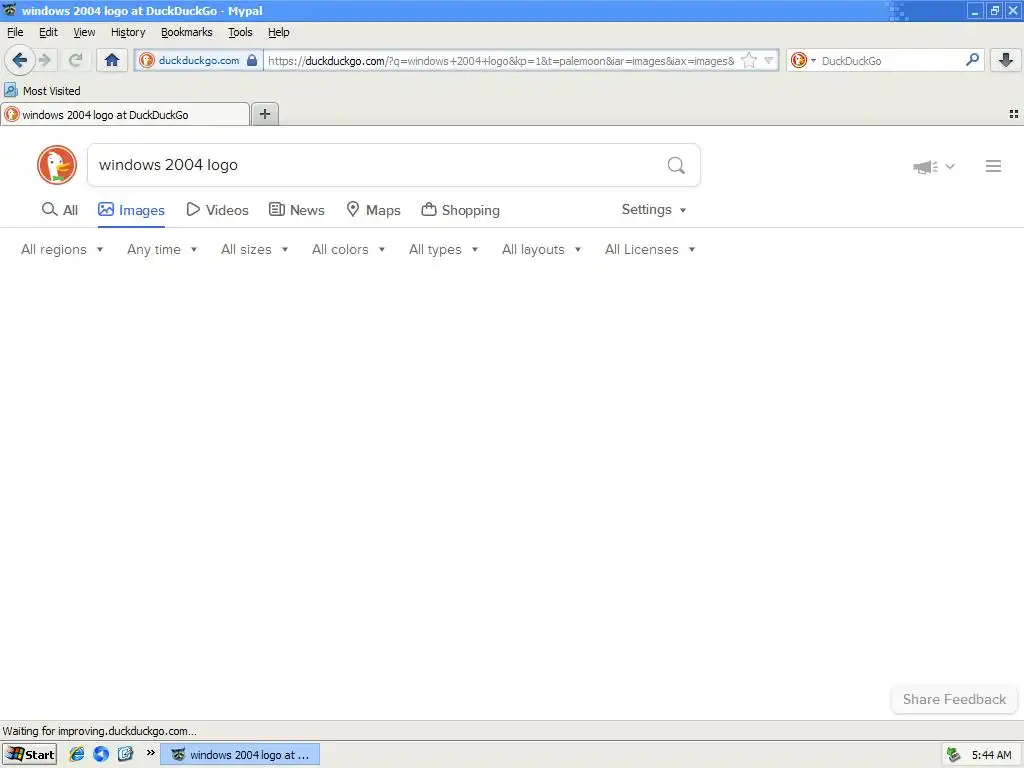Switch to the Videos results tab
The image size is (1024, 768).
coord(217,210)
